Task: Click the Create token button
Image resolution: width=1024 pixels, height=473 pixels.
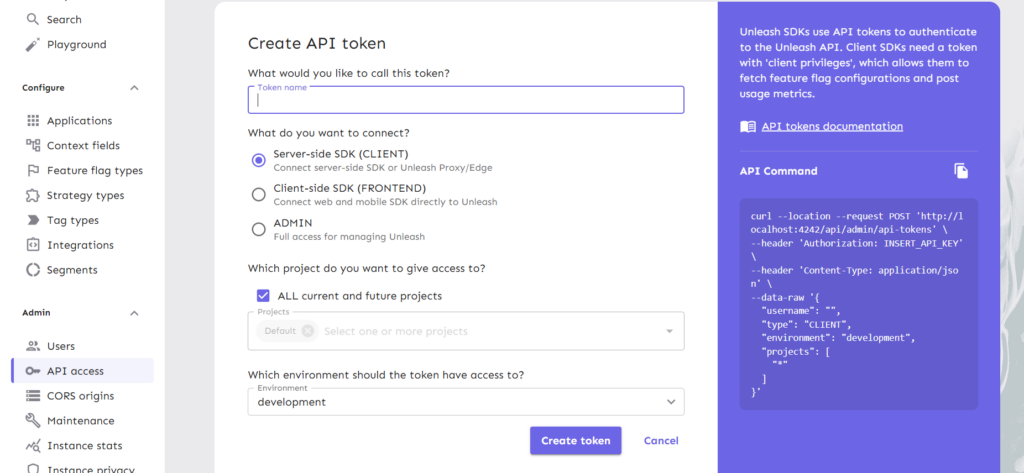Action: (575, 440)
